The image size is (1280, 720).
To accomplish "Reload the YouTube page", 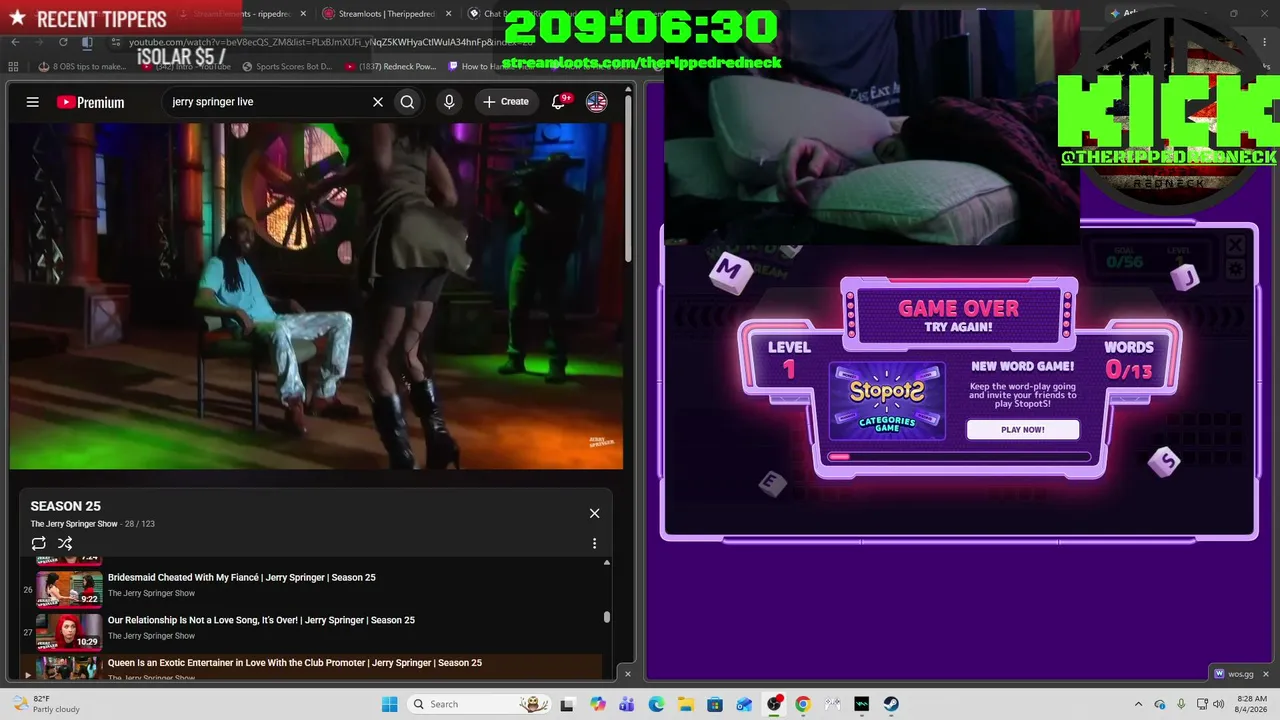I will (63, 42).
